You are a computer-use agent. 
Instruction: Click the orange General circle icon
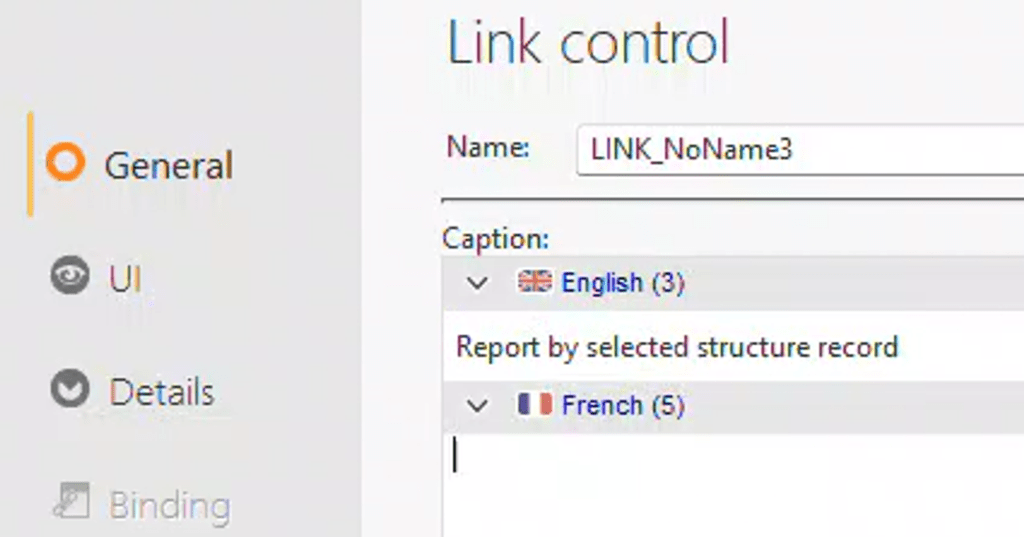(x=66, y=163)
